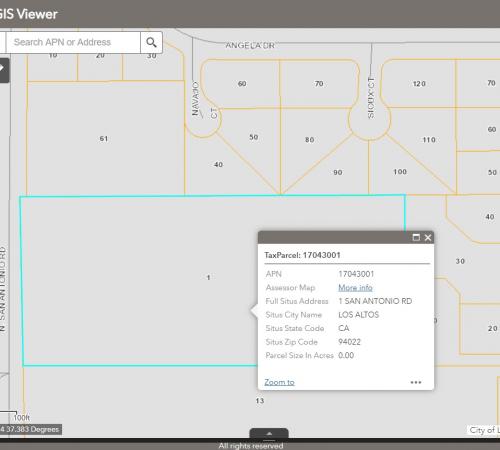The image size is (500, 450).
Task: Click the Zoom to link
Action: pos(279,382)
